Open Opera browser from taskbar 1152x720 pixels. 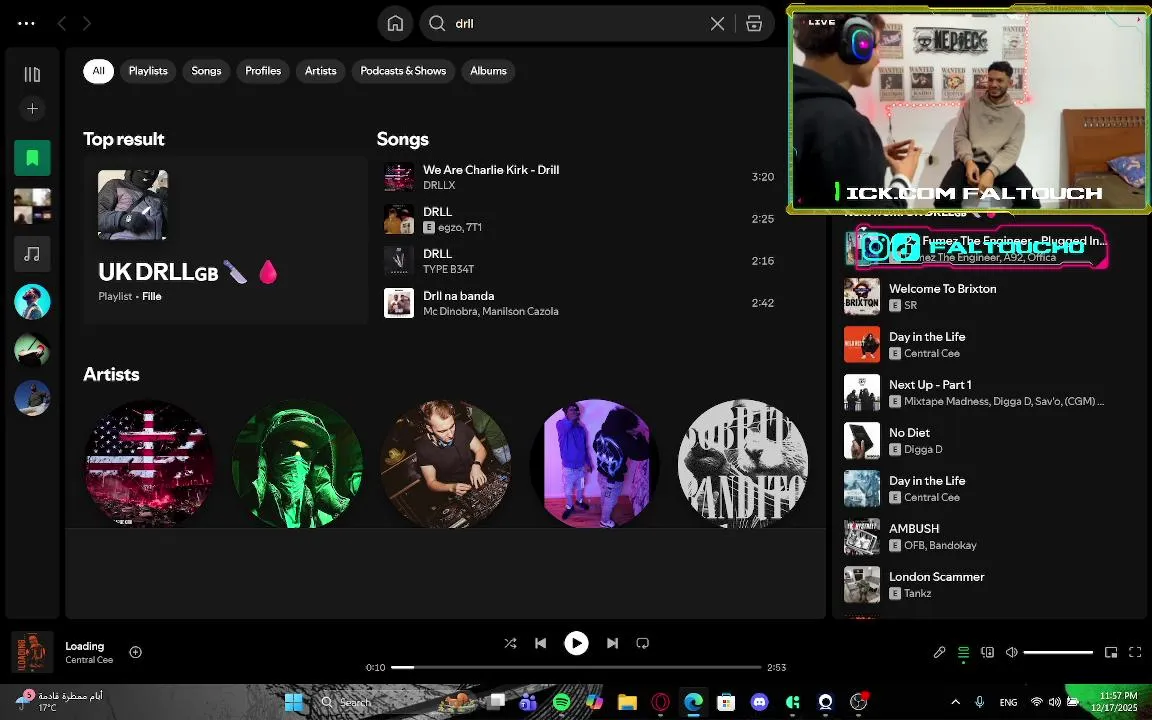pyautogui.click(x=660, y=702)
